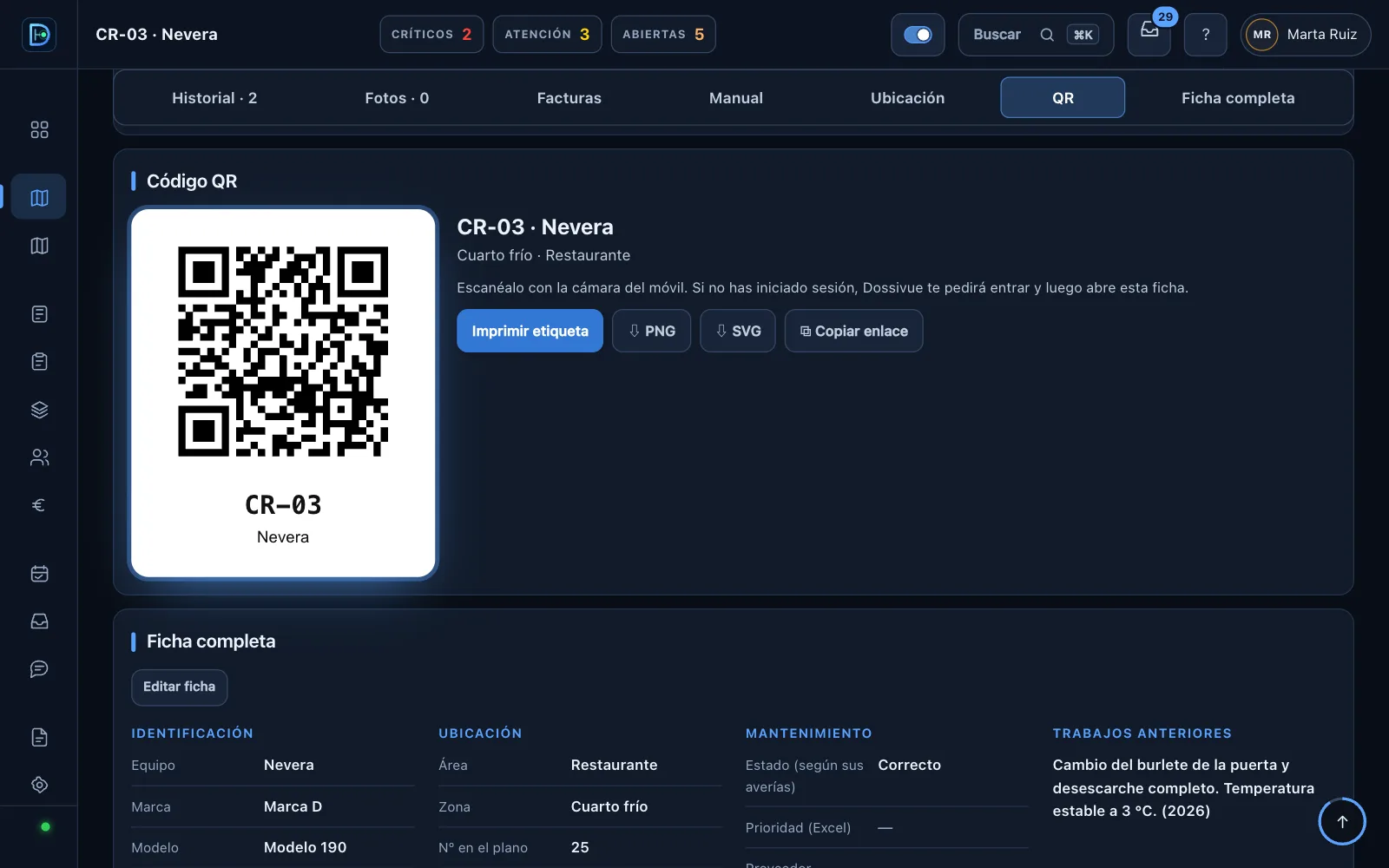Open the settings gear icon in sidebar
This screenshot has width=1389, height=868.
click(x=39, y=785)
